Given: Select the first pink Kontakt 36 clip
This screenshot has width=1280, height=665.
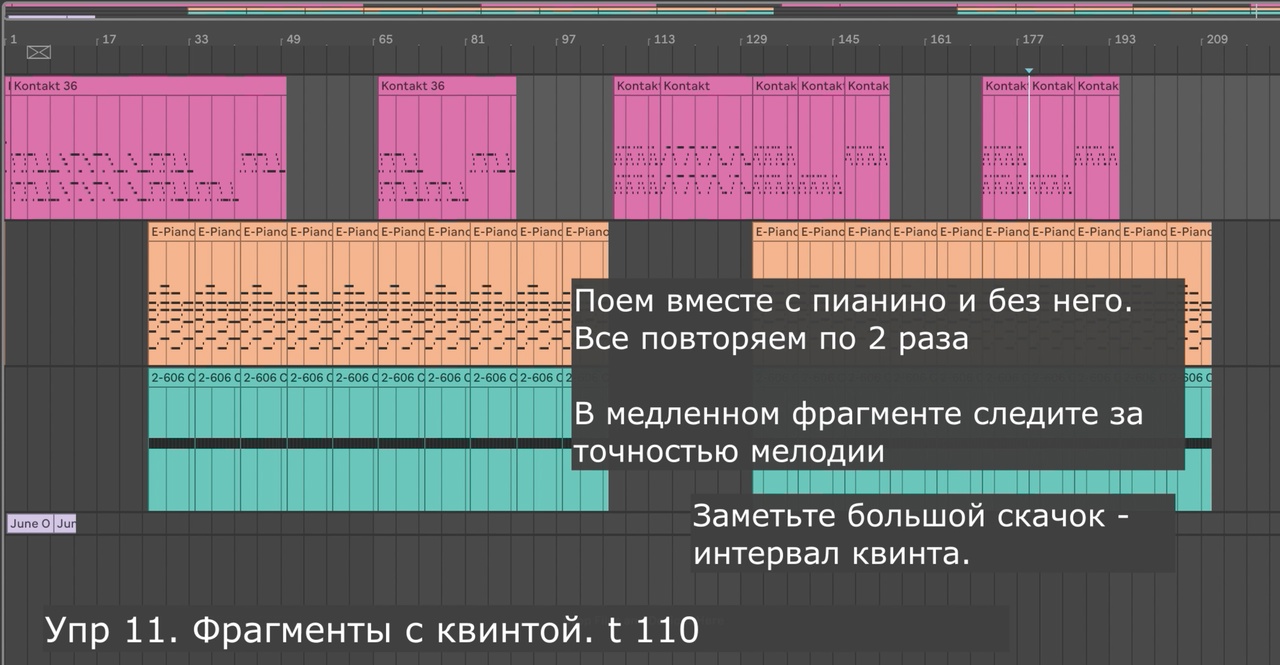Looking at the screenshot, I should pos(146,147).
